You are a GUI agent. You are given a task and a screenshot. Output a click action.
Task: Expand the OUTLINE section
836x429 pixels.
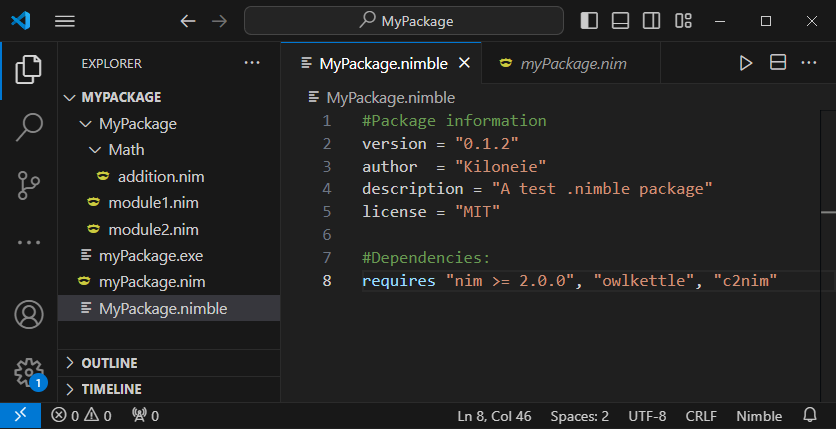169,363
